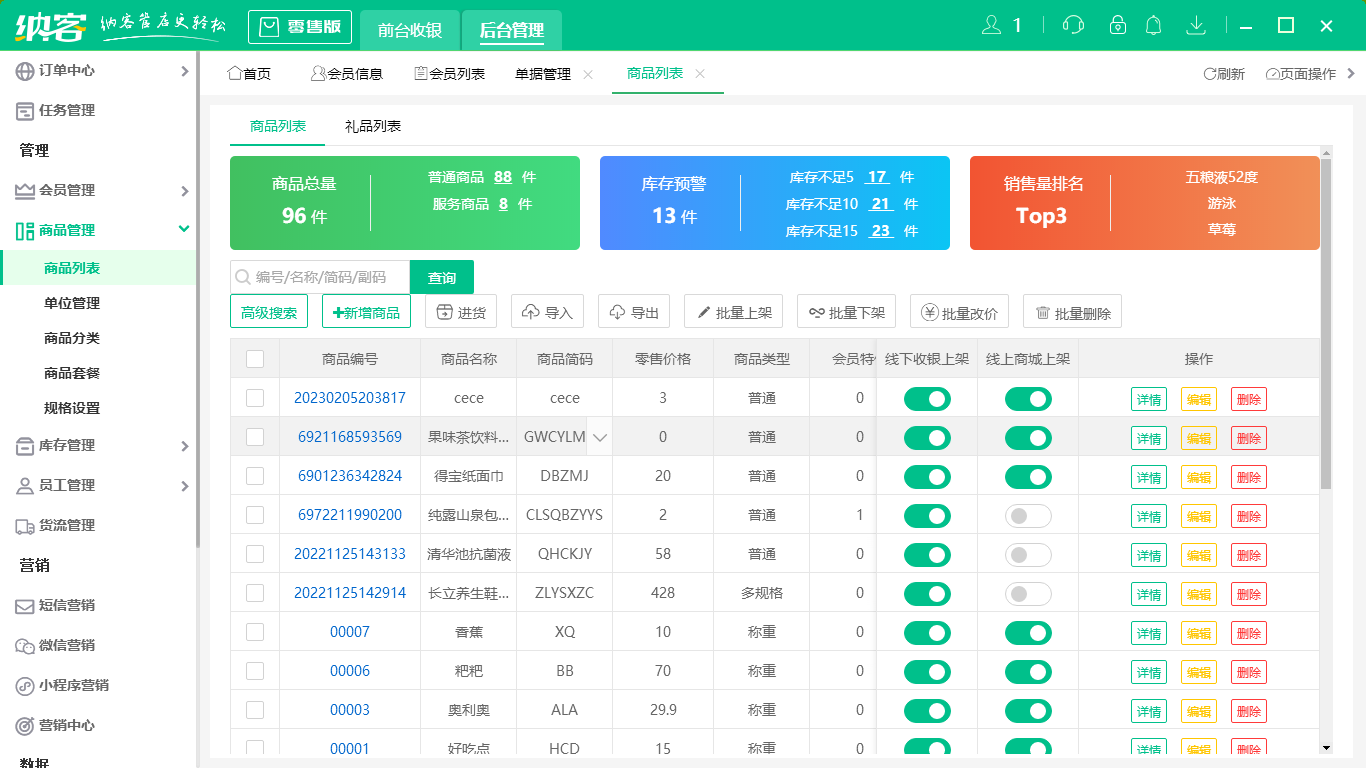This screenshot has width=1366, height=768.
Task: Click the download icon in the top bar
Action: 1196,25
